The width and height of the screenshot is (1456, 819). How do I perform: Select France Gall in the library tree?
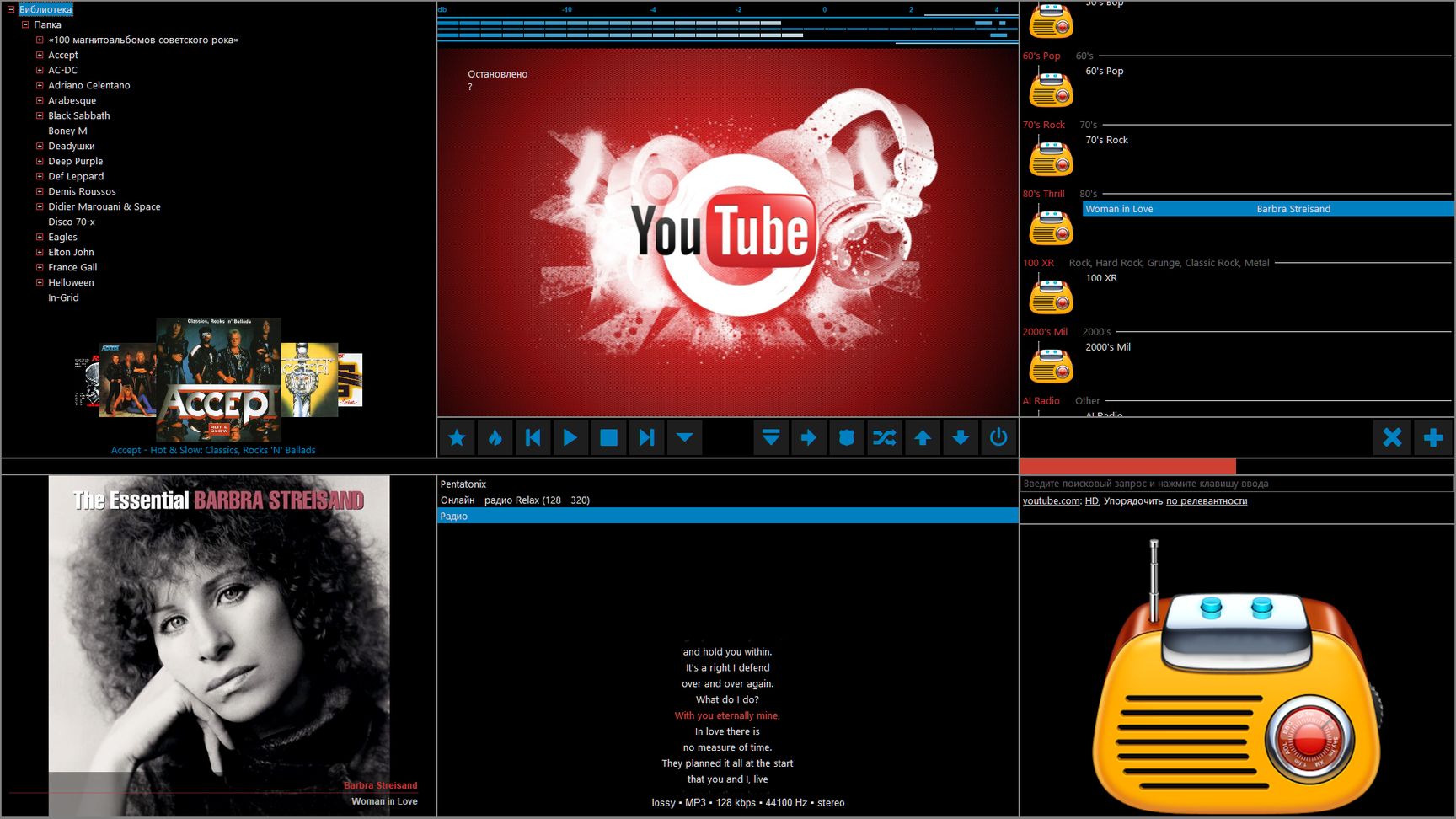pos(72,267)
